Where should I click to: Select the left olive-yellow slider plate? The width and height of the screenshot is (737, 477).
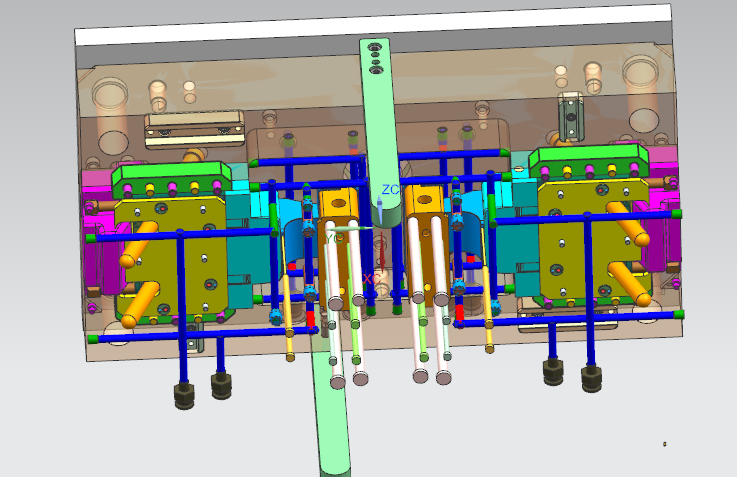click(172, 258)
